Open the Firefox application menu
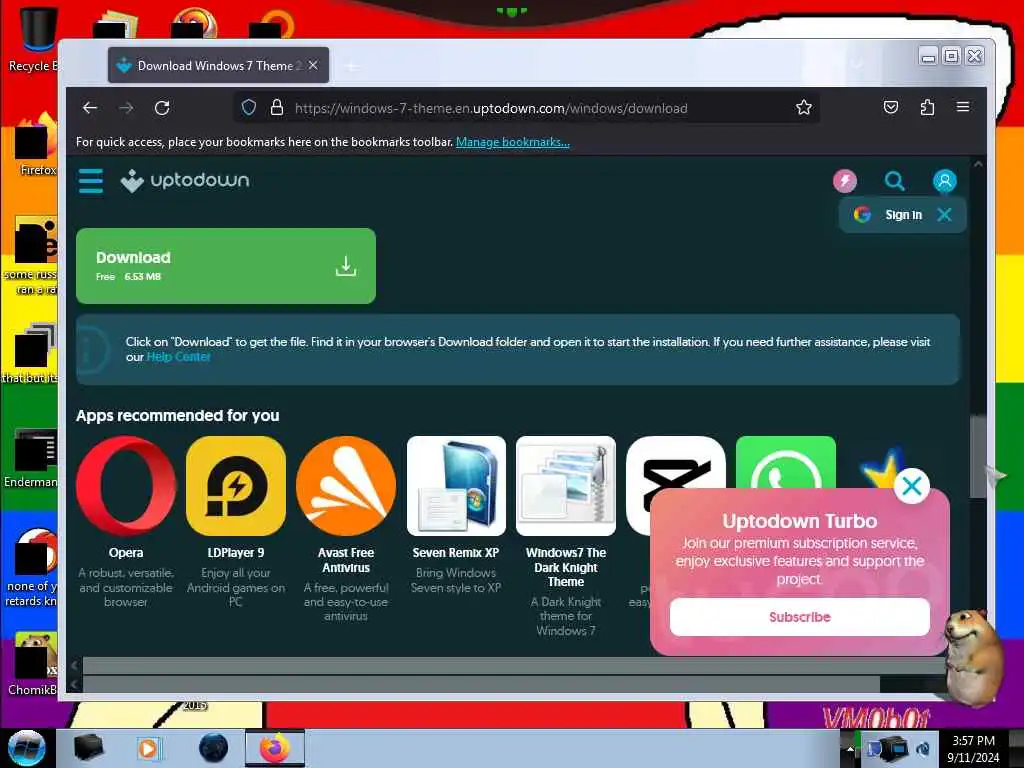The image size is (1024, 768). 963,107
